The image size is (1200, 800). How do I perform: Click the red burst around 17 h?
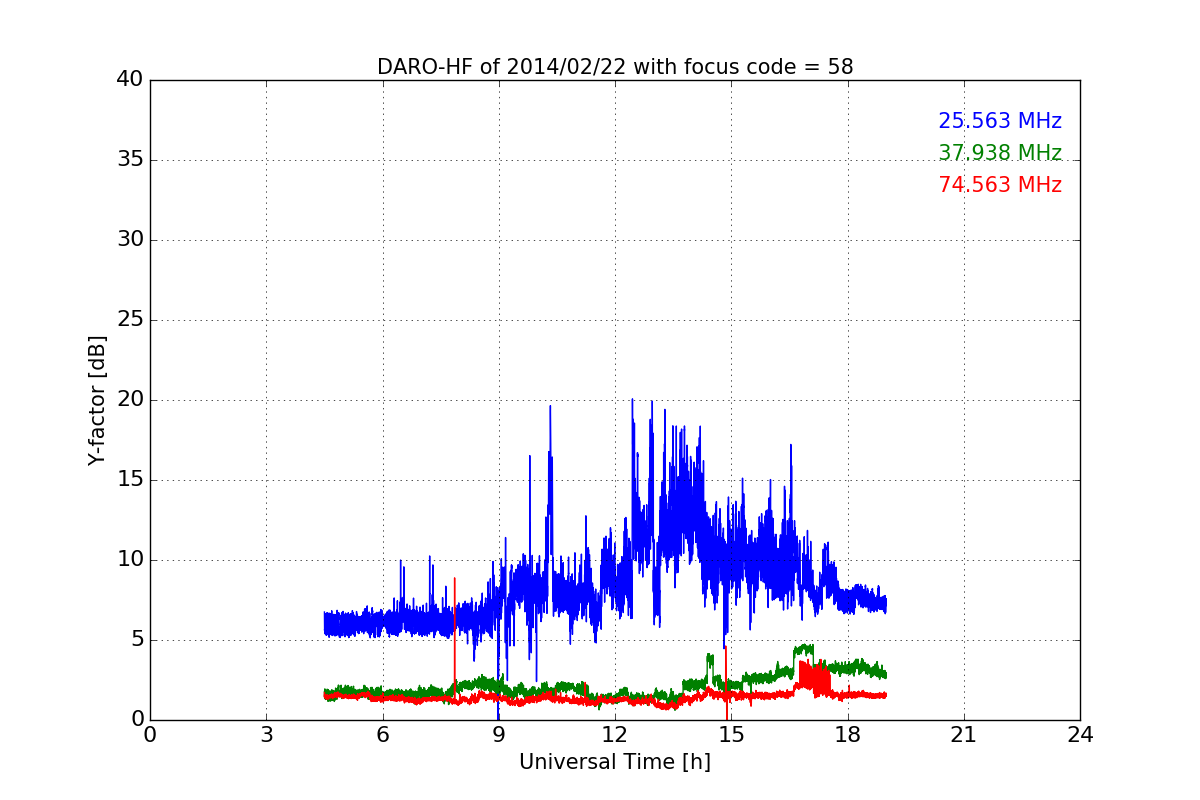tap(813, 678)
